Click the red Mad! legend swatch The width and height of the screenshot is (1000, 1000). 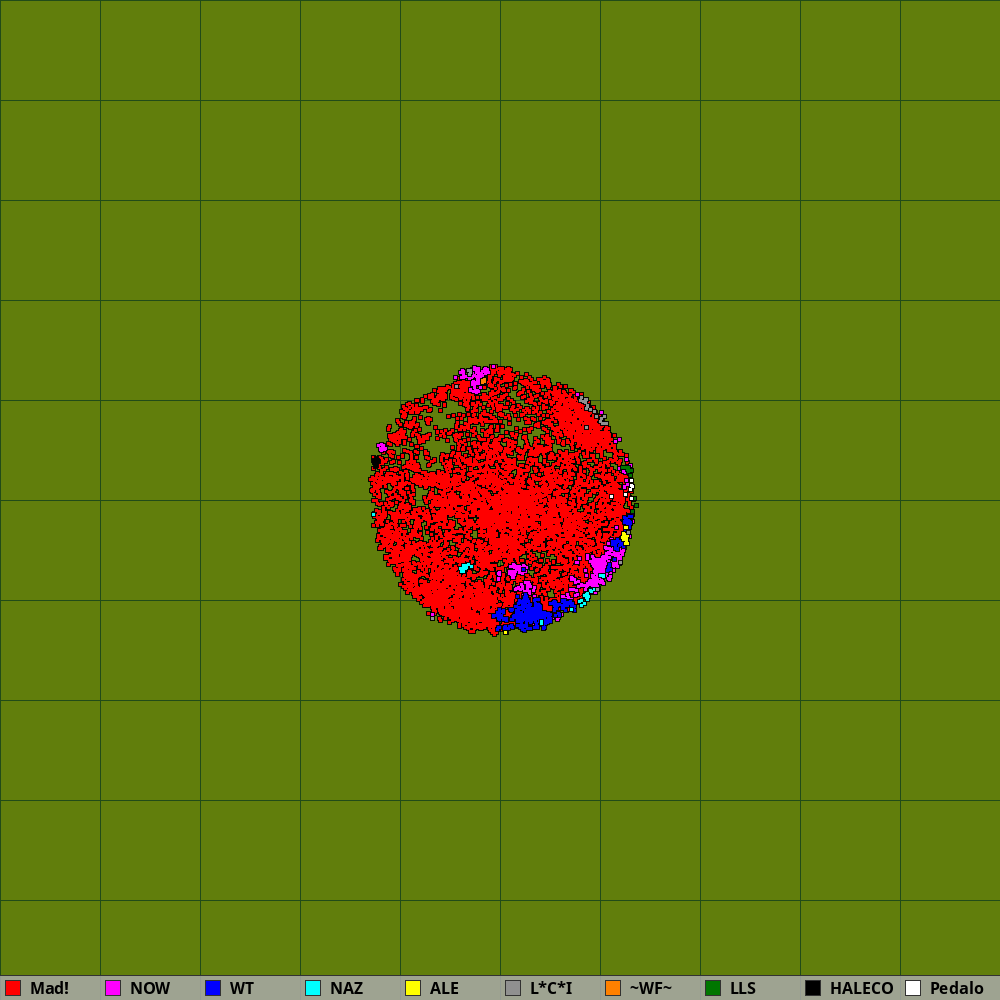(13, 988)
